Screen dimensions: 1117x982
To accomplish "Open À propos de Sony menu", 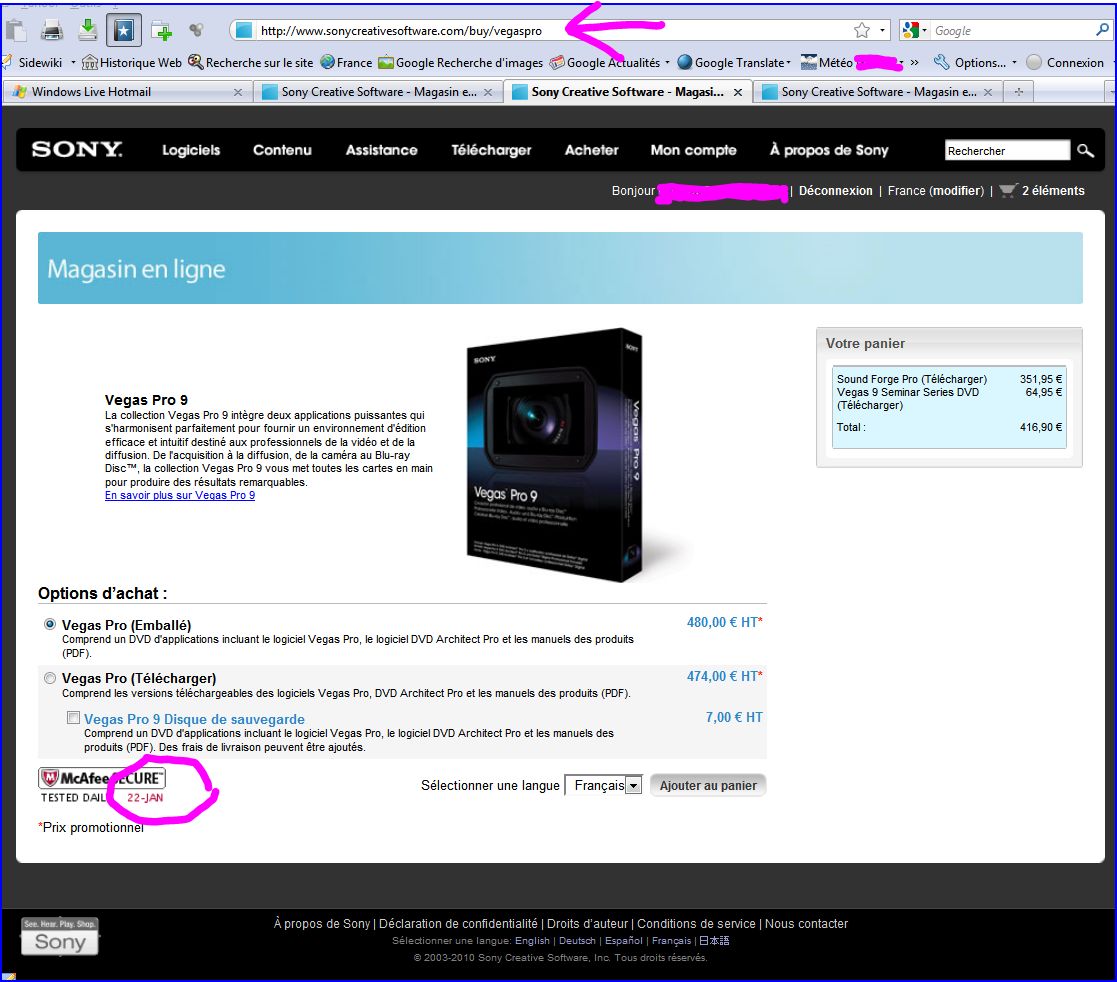I will point(829,150).
